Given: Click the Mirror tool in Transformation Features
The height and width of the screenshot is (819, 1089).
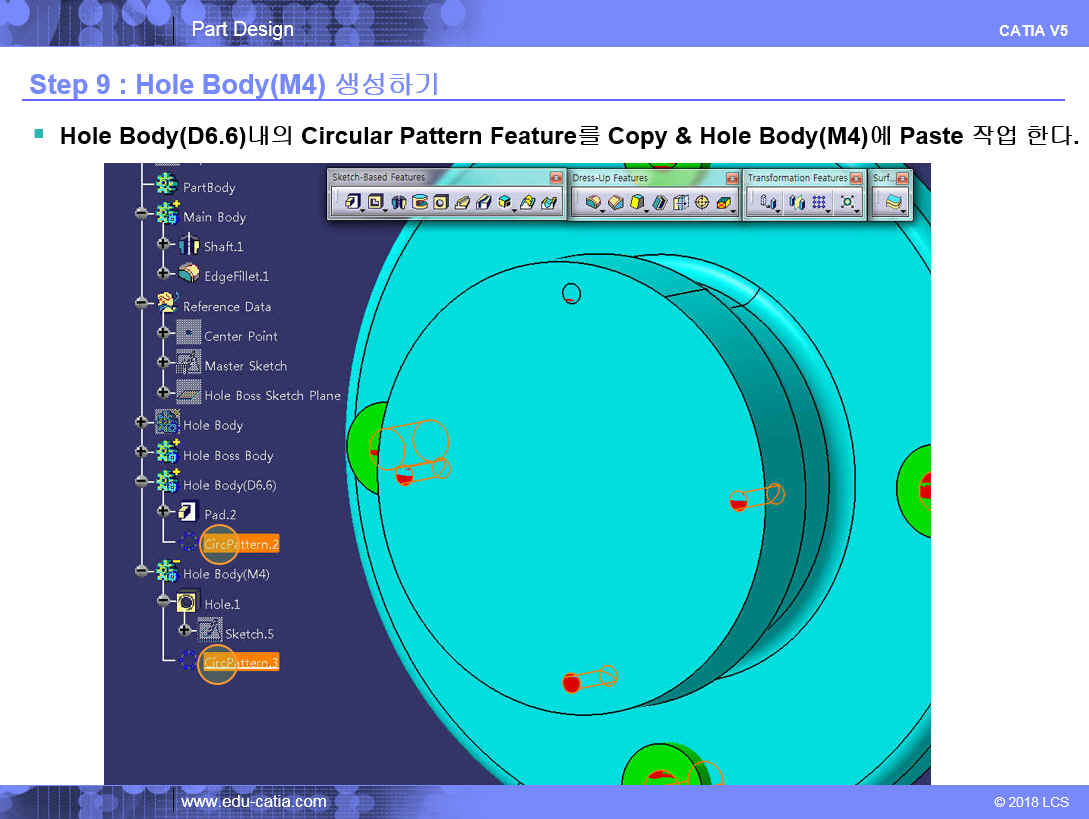Looking at the screenshot, I should point(797,203).
